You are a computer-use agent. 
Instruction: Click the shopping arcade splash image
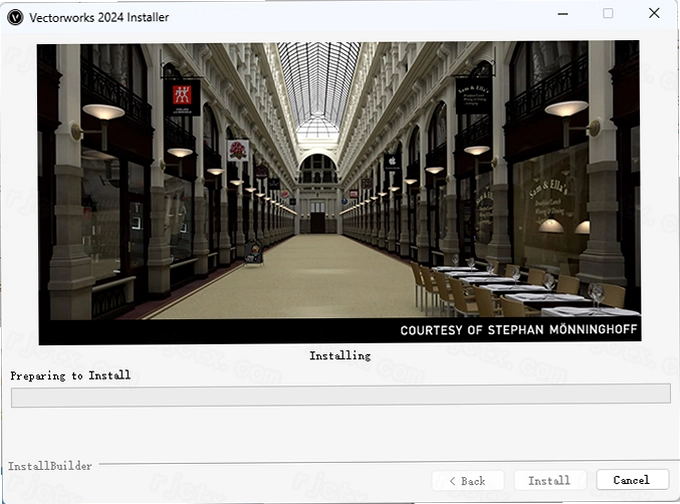point(339,193)
